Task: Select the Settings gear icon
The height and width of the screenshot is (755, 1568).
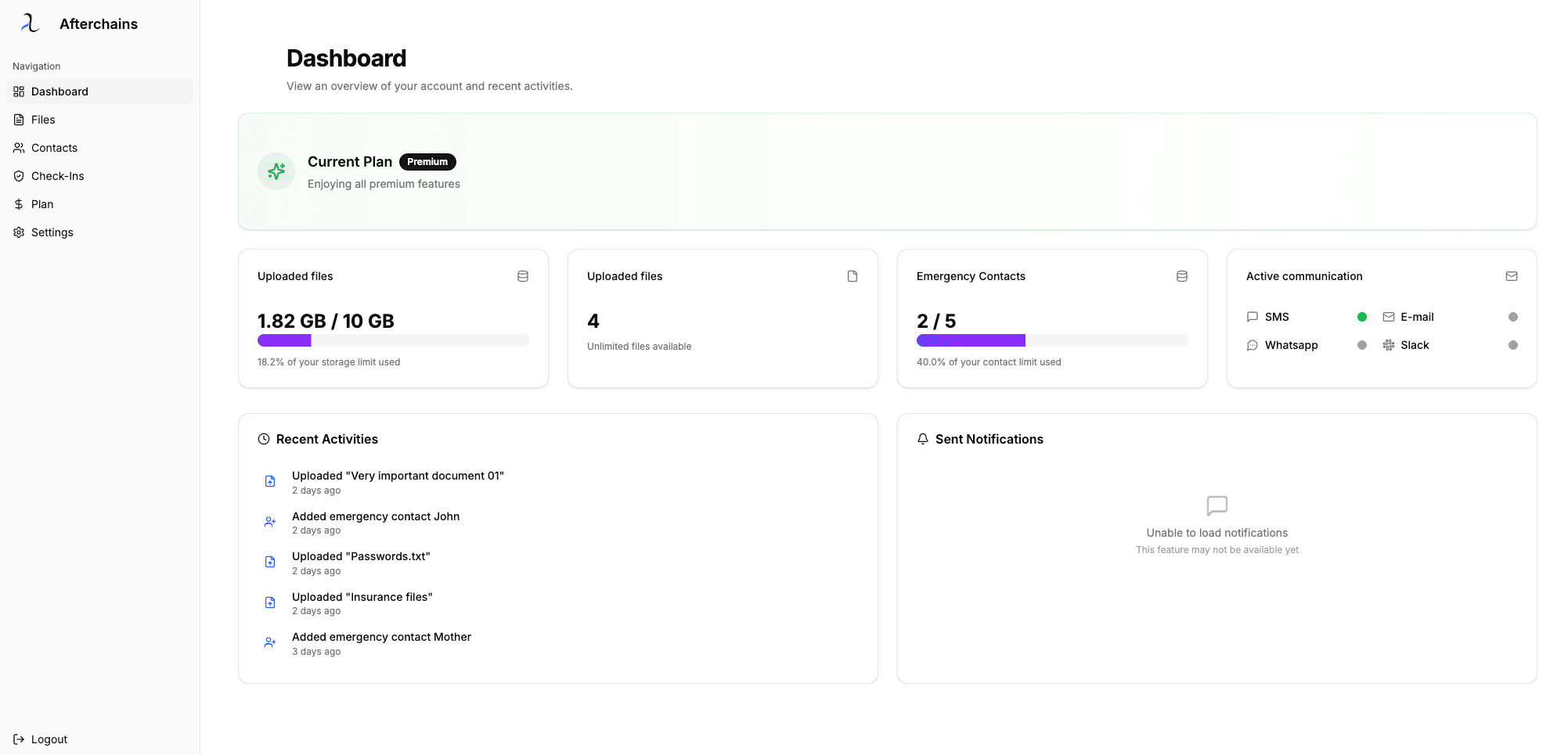Action: point(19,232)
